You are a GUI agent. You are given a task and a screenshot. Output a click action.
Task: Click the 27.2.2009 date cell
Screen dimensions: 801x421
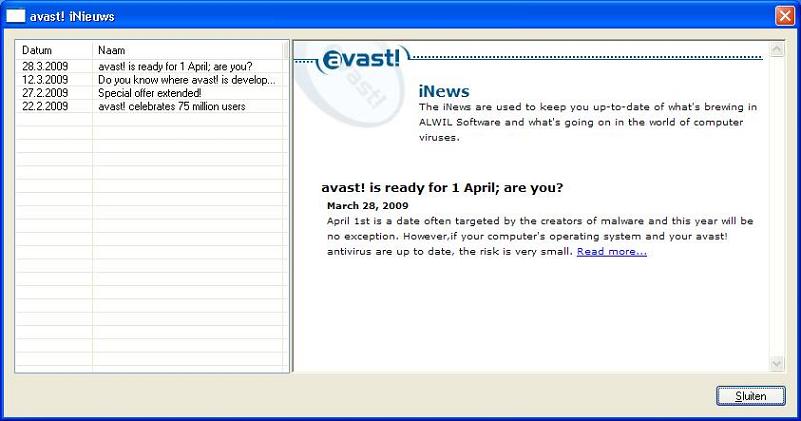point(45,93)
